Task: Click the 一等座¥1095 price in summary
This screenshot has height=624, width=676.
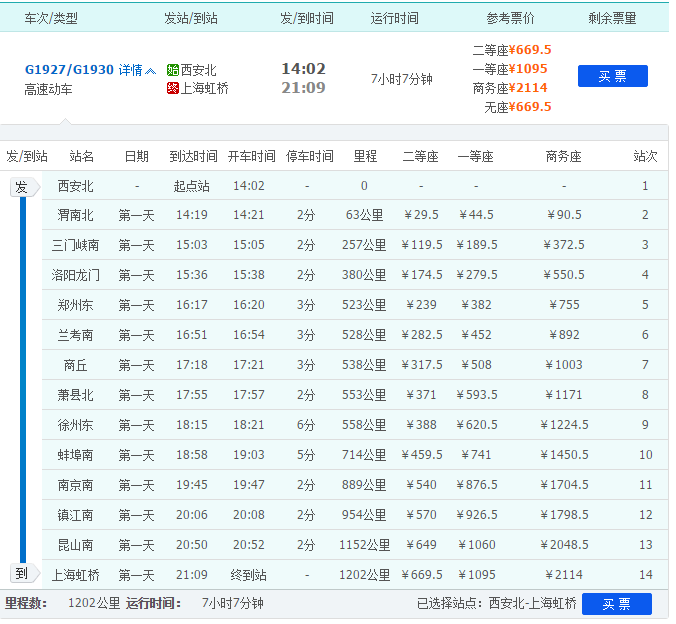Action: [510, 69]
